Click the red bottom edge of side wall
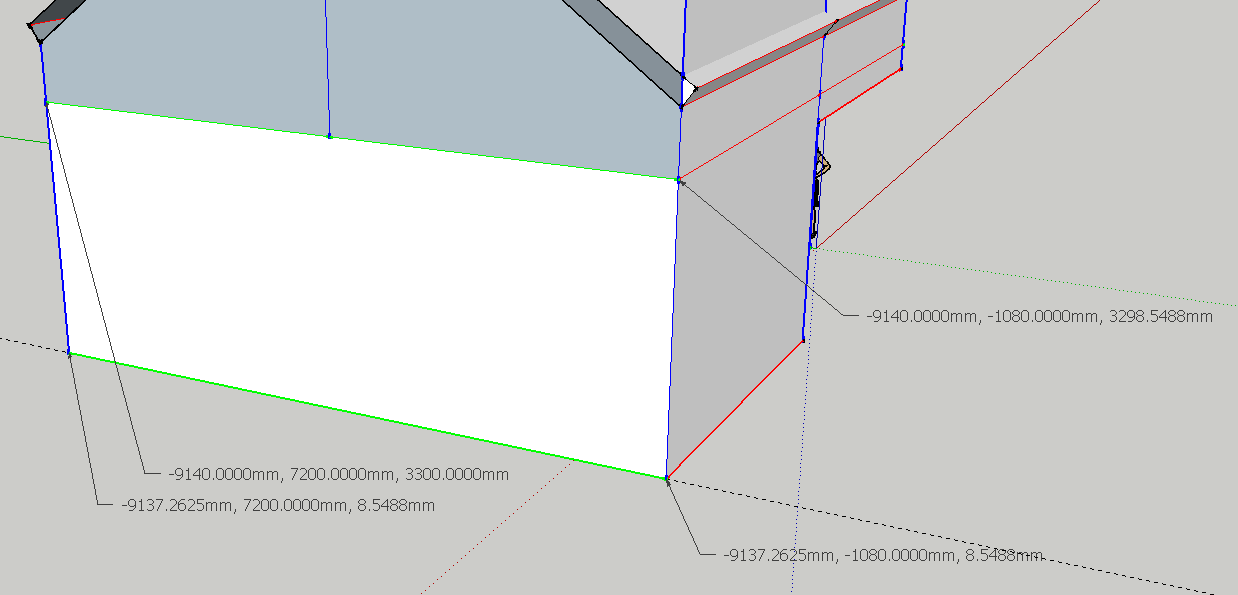The height and width of the screenshot is (595, 1238). click(735, 409)
